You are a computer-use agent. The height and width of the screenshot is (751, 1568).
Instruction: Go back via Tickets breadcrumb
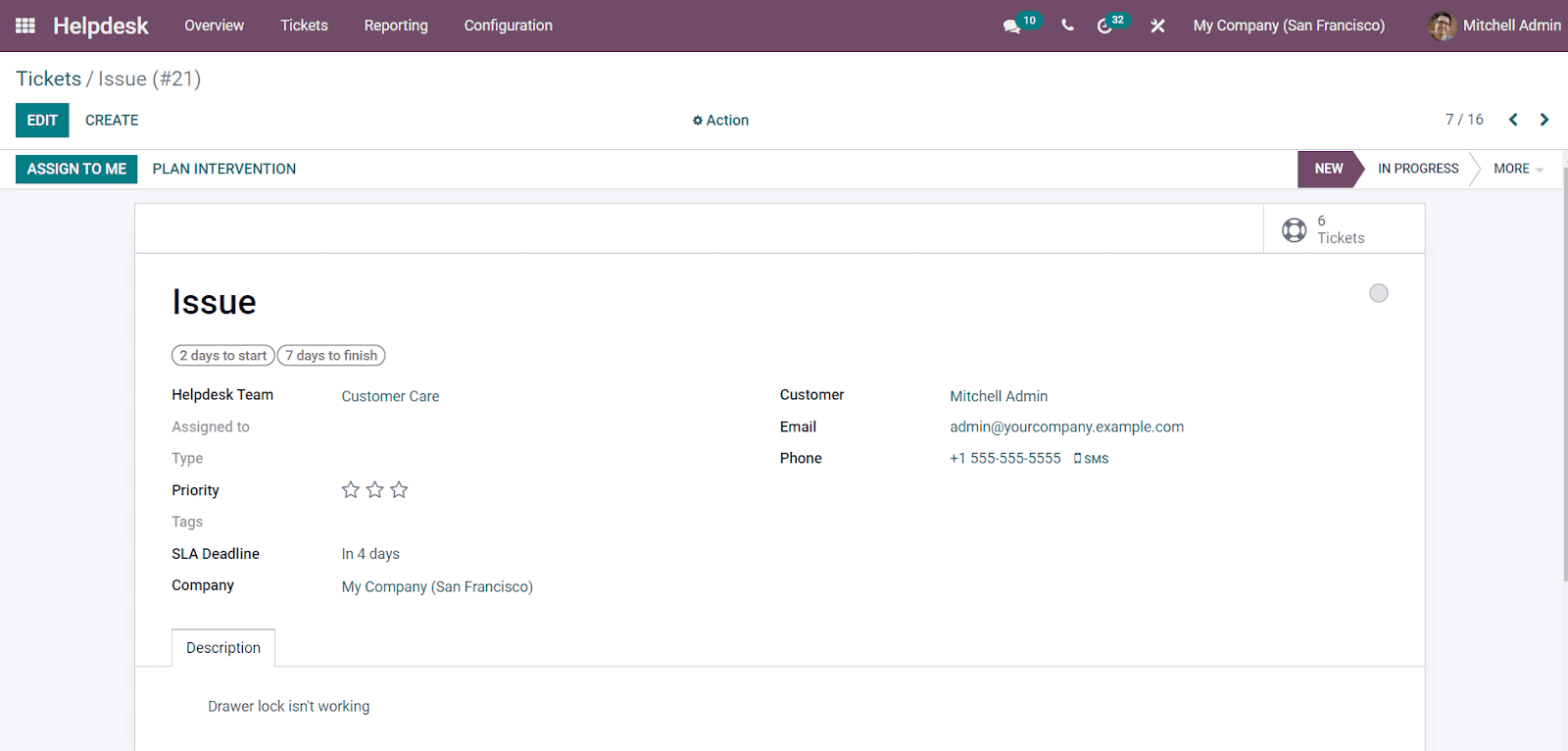[x=49, y=78]
